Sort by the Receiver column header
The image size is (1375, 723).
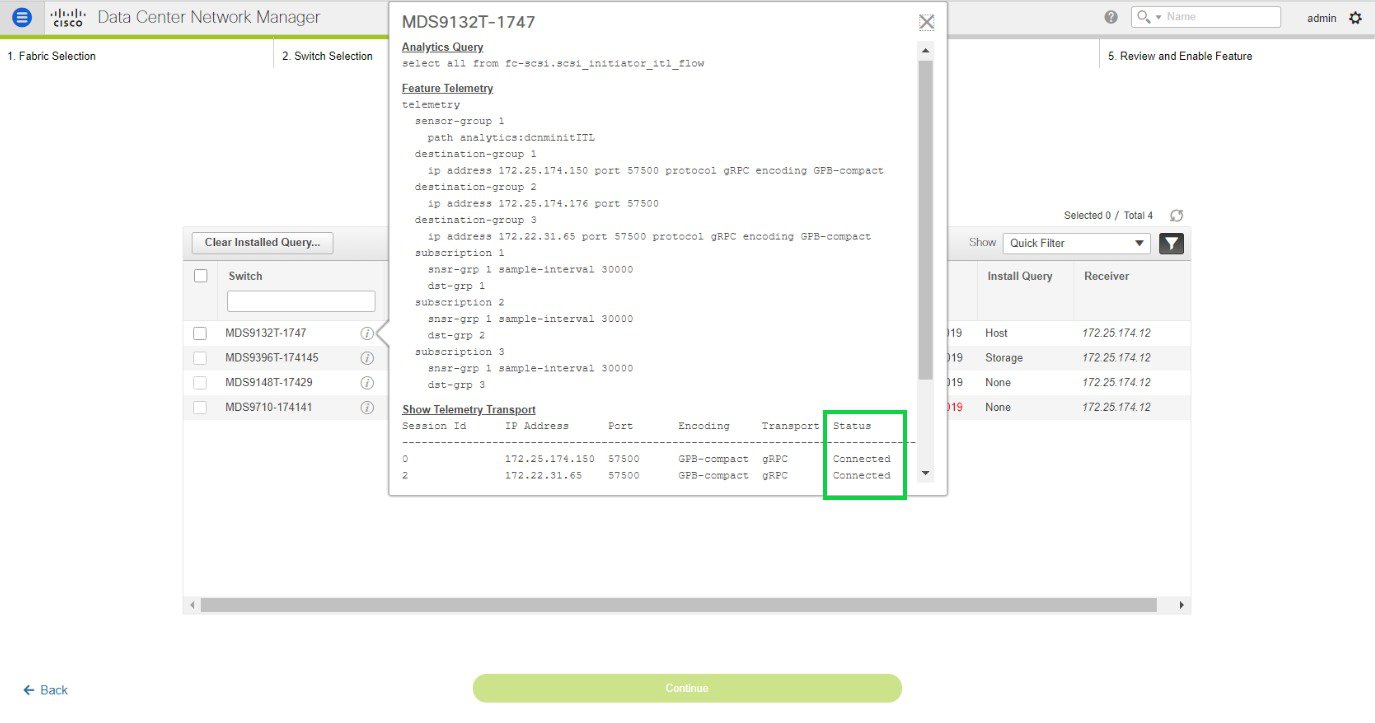1106,276
